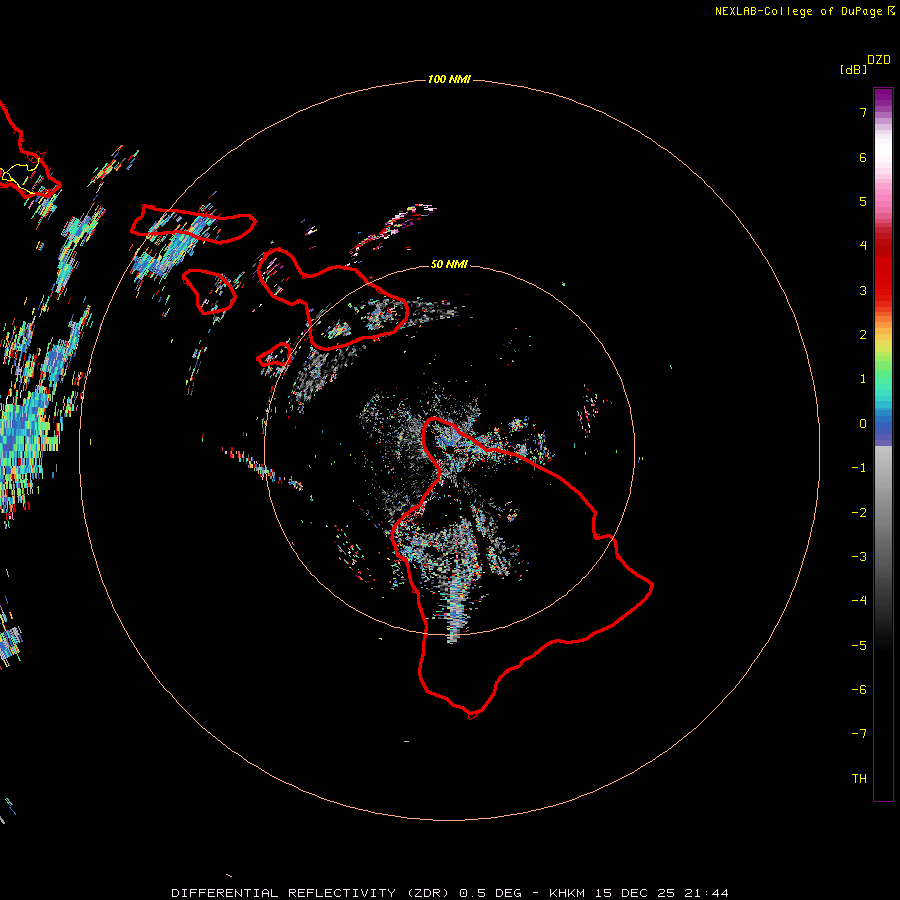Click the DZD label above the color bar
Screen dimensions: 900x900
(x=879, y=60)
